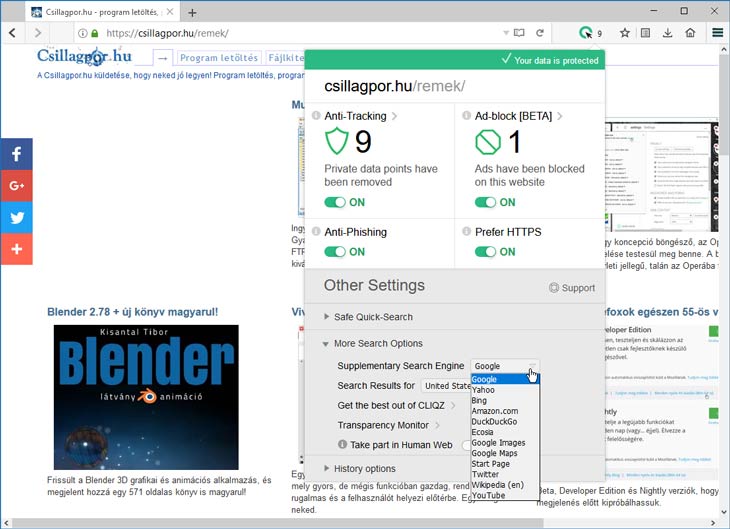Click Prefer HTTPS info icon

(x=466, y=231)
